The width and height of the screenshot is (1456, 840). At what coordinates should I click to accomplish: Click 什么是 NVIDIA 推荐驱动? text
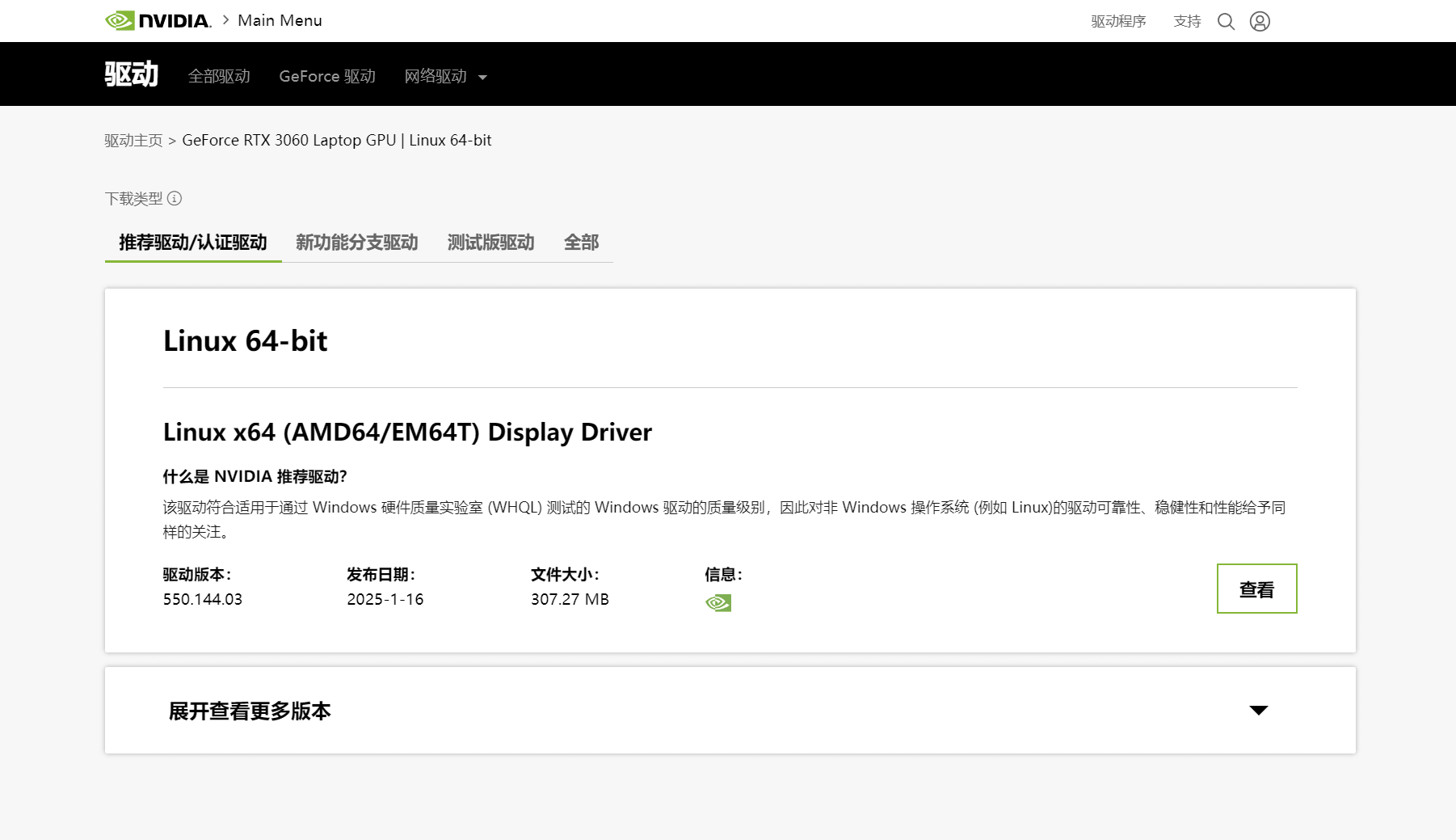tap(255, 477)
